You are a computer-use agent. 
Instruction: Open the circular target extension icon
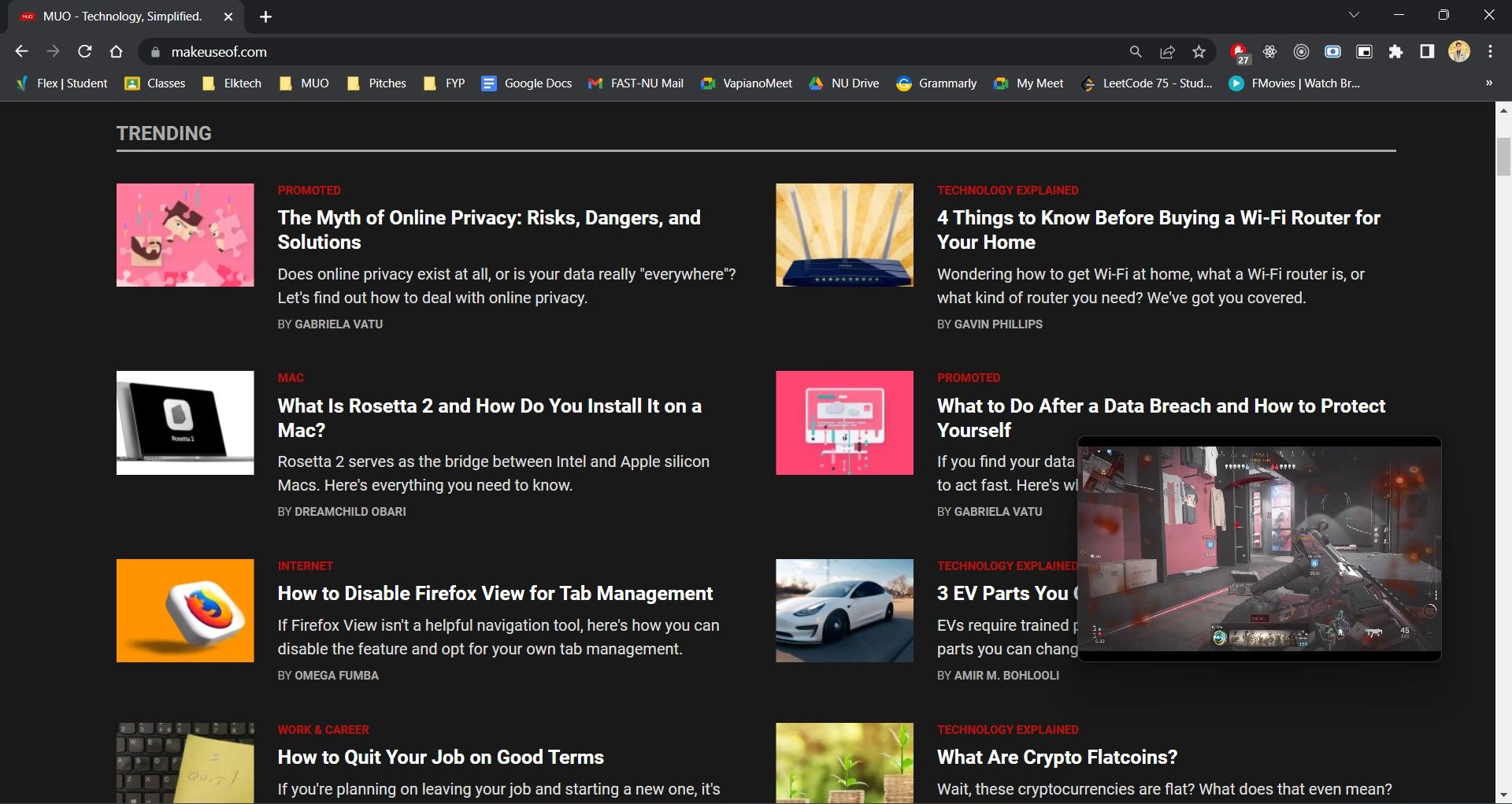click(x=1301, y=51)
